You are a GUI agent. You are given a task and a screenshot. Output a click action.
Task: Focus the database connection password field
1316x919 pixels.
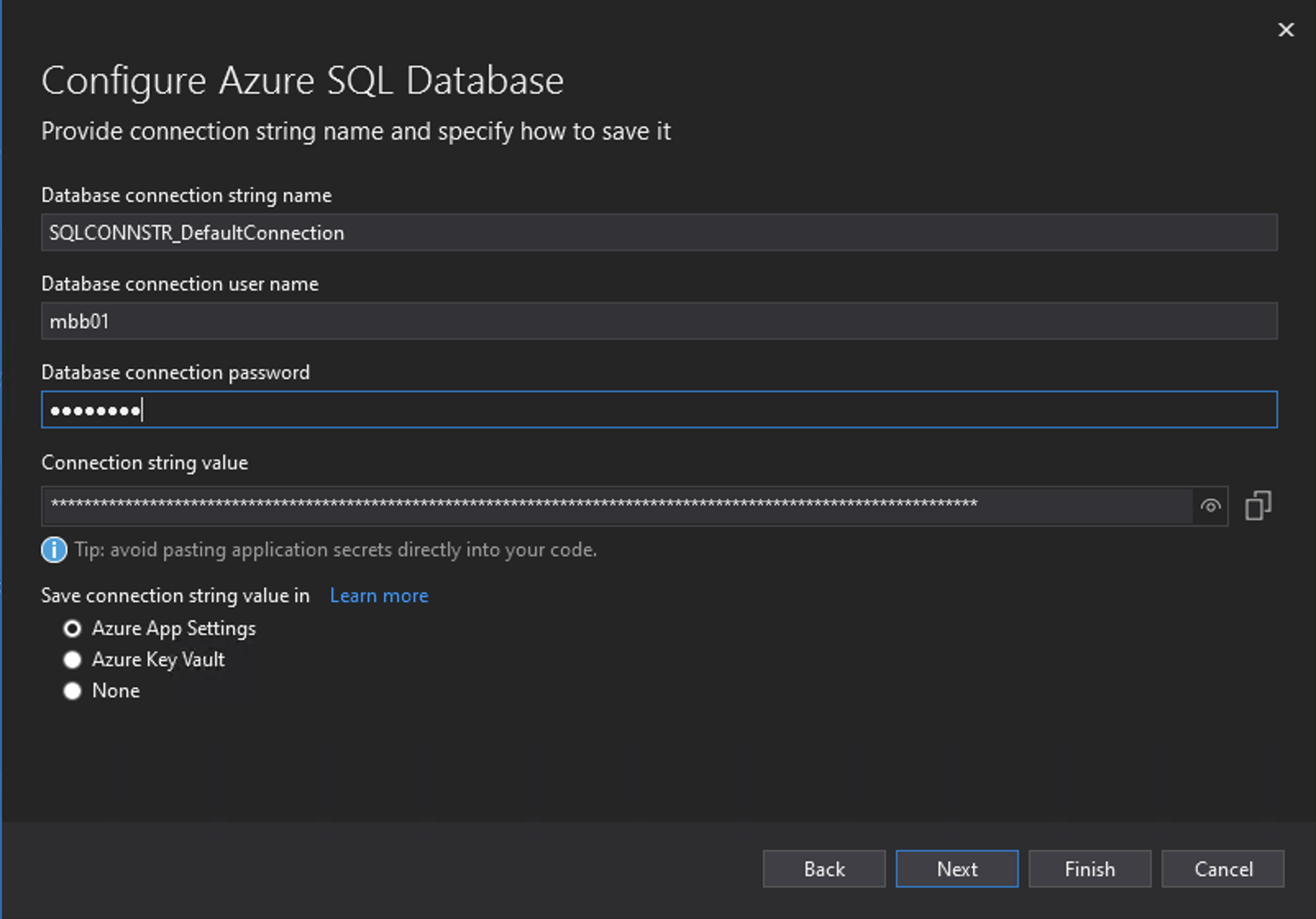point(574,409)
